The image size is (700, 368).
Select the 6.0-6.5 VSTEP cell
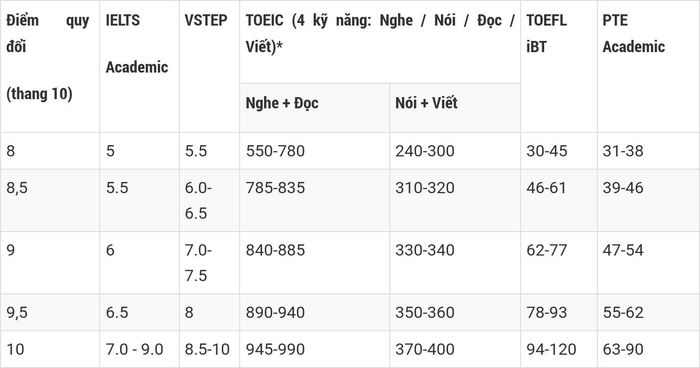[x=209, y=200]
